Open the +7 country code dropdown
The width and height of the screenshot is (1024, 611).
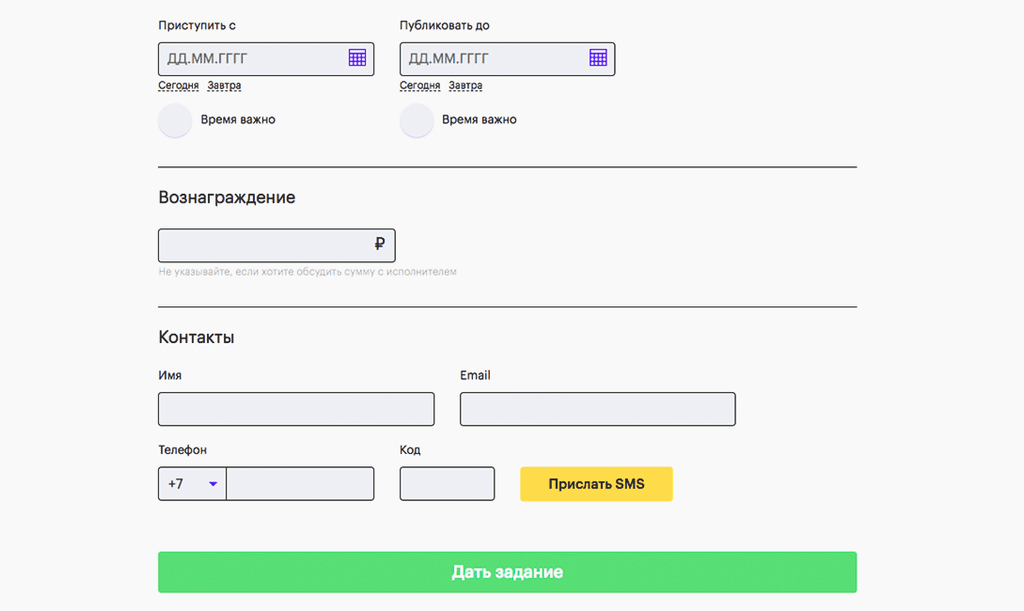click(192, 484)
